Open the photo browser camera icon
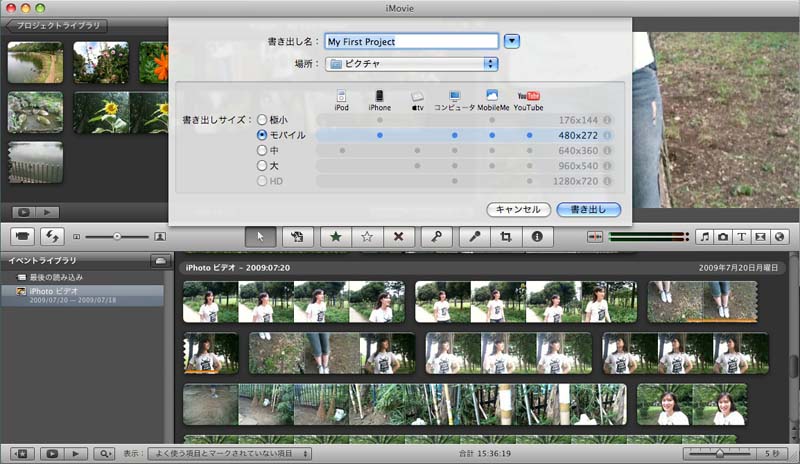The width and height of the screenshot is (800, 464). tap(723, 237)
